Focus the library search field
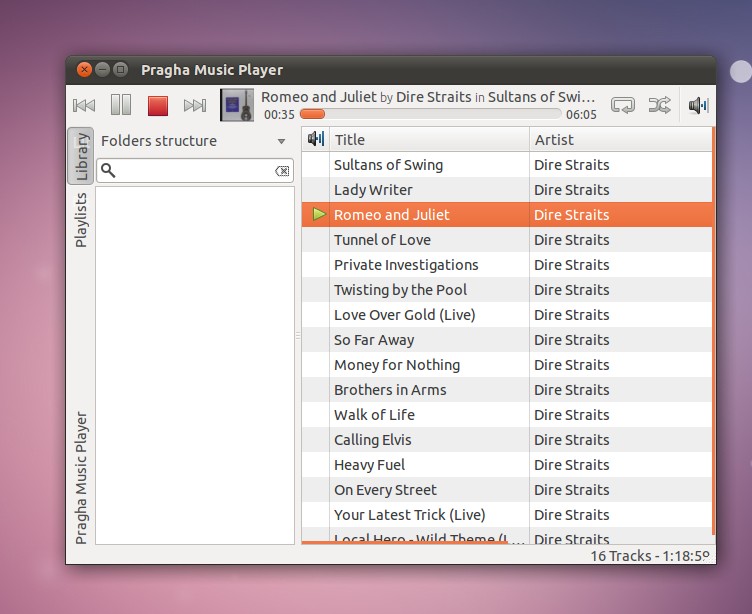This screenshot has height=614, width=752. point(195,171)
